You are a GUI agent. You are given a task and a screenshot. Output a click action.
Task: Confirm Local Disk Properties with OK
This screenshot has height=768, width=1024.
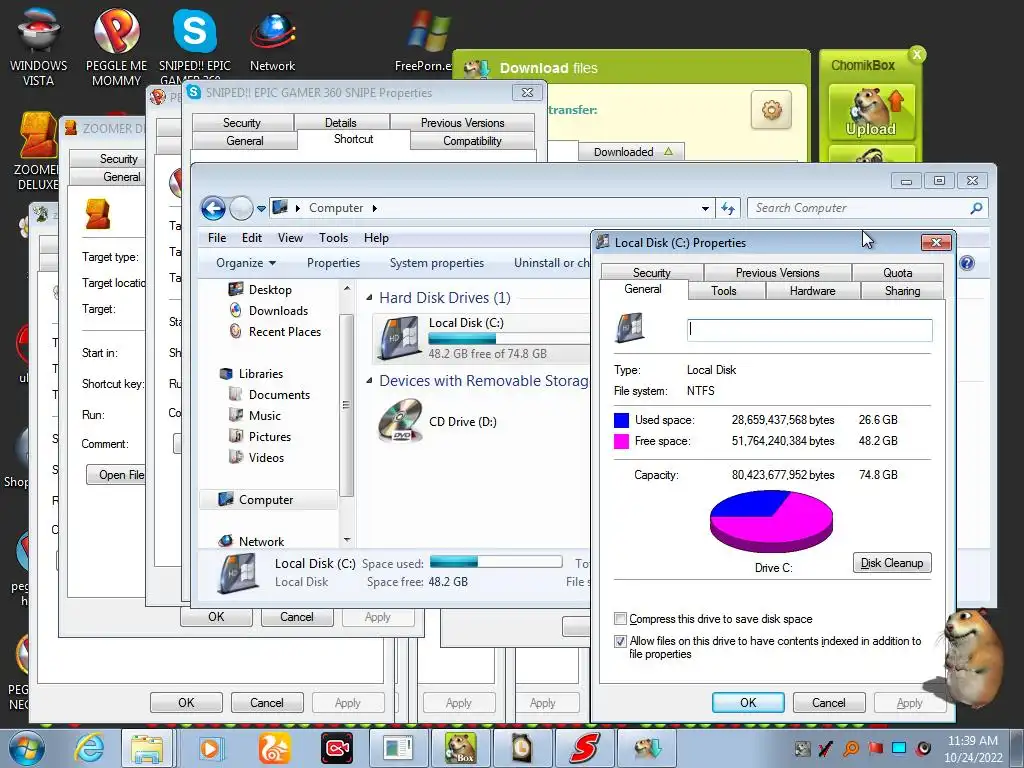(x=748, y=703)
